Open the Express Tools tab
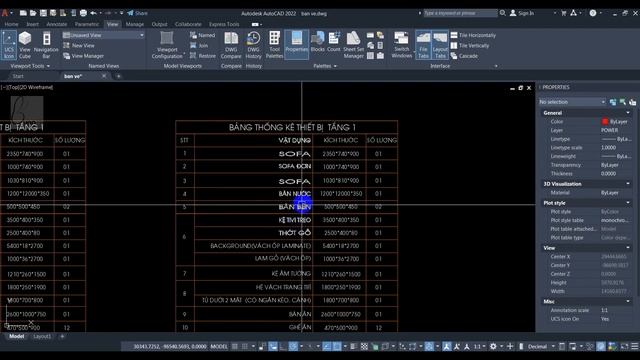 (x=224, y=24)
